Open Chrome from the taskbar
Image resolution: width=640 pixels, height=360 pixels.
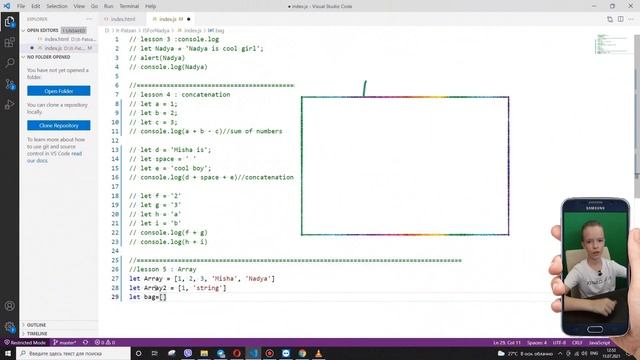pyautogui.click(x=302, y=353)
